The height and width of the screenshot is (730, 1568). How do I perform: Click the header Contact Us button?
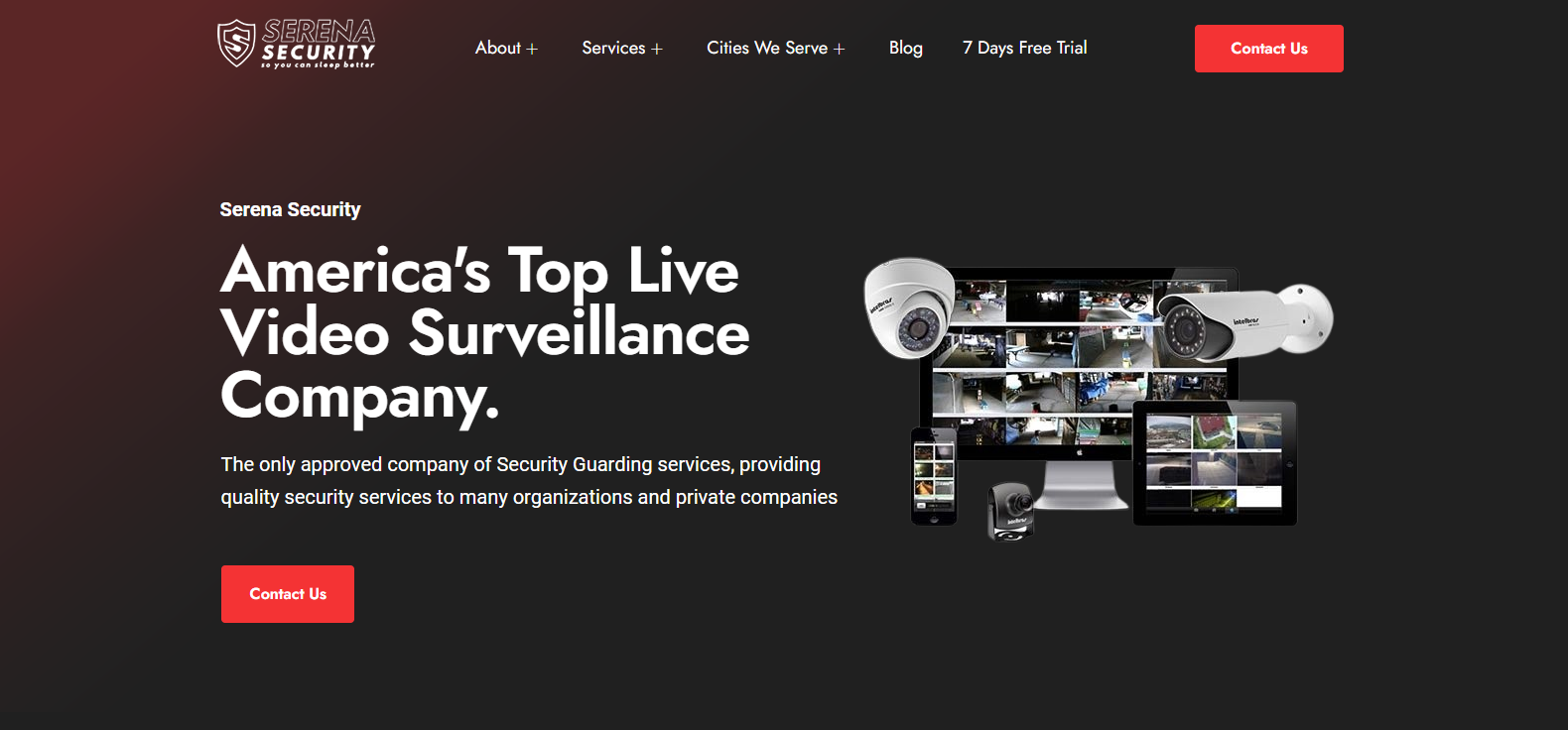click(x=1269, y=49)
